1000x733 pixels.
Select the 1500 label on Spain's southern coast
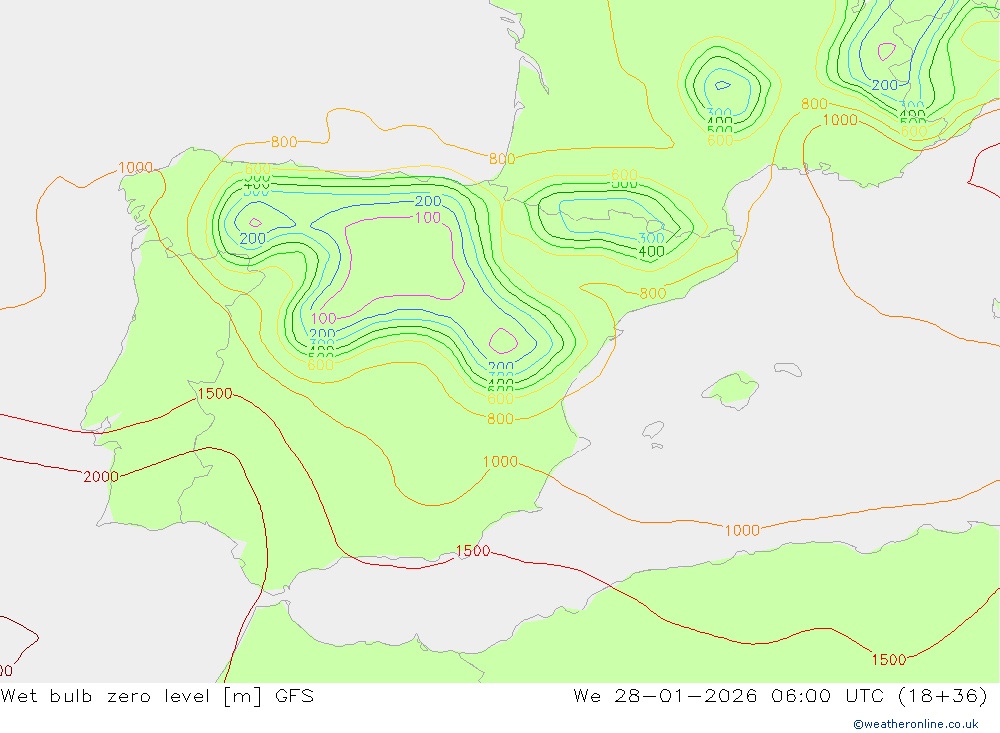coord(473,551)
